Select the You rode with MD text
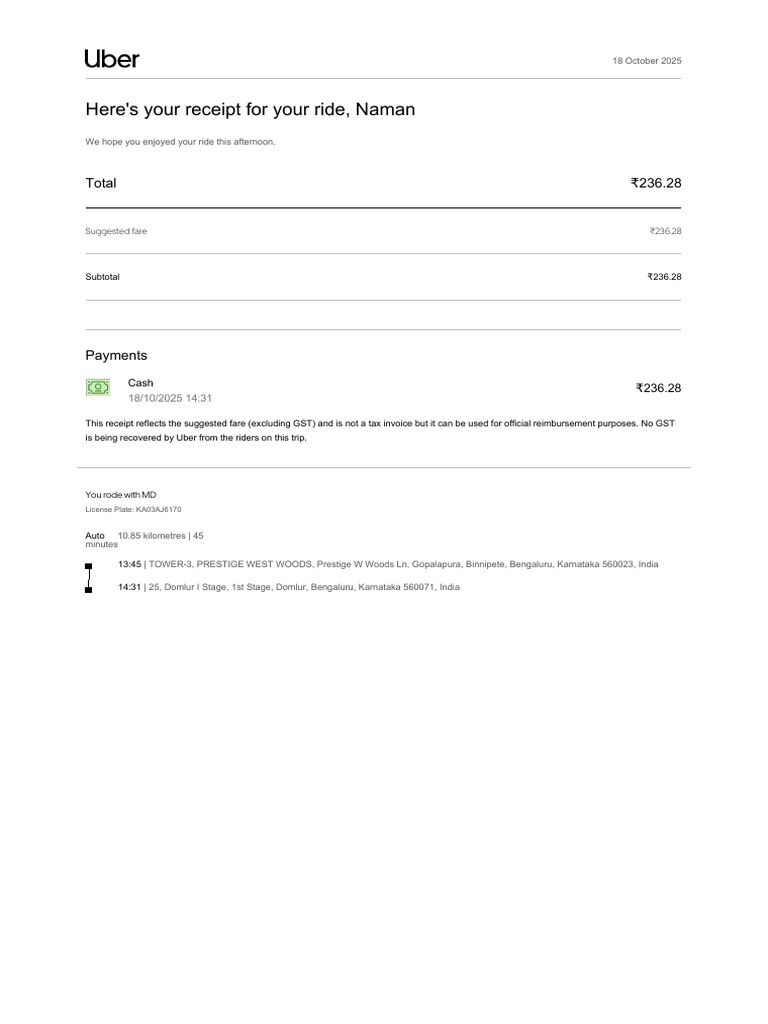This screenshot has width=768, height=1024. pyautogui.click(x=121, y=495)
